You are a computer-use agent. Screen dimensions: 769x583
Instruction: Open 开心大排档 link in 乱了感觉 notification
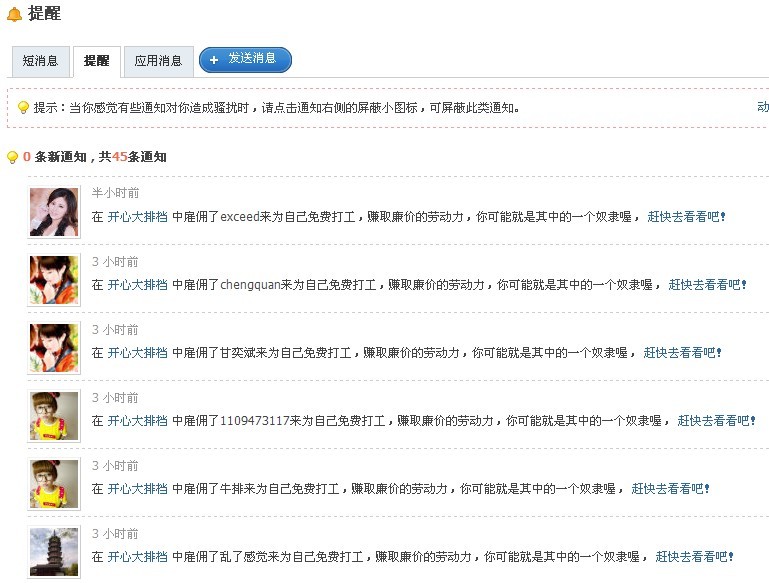click(137, 557)
